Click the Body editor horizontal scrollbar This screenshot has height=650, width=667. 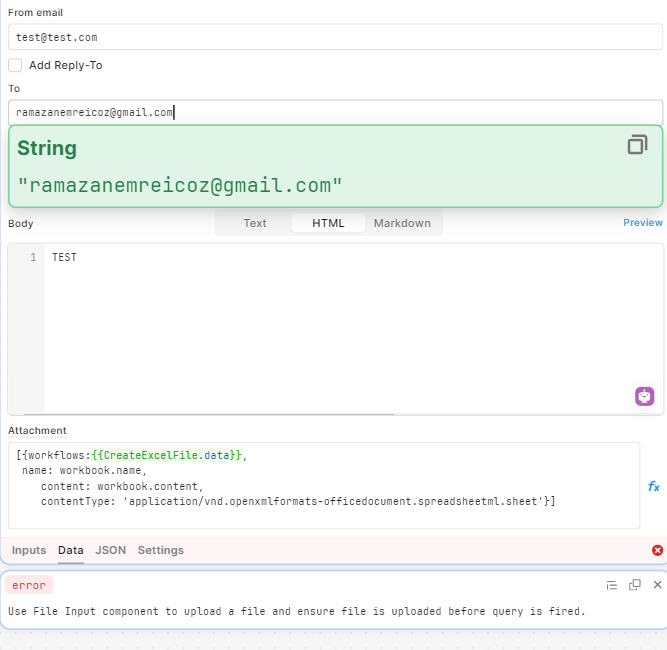[x=208, y=413]
